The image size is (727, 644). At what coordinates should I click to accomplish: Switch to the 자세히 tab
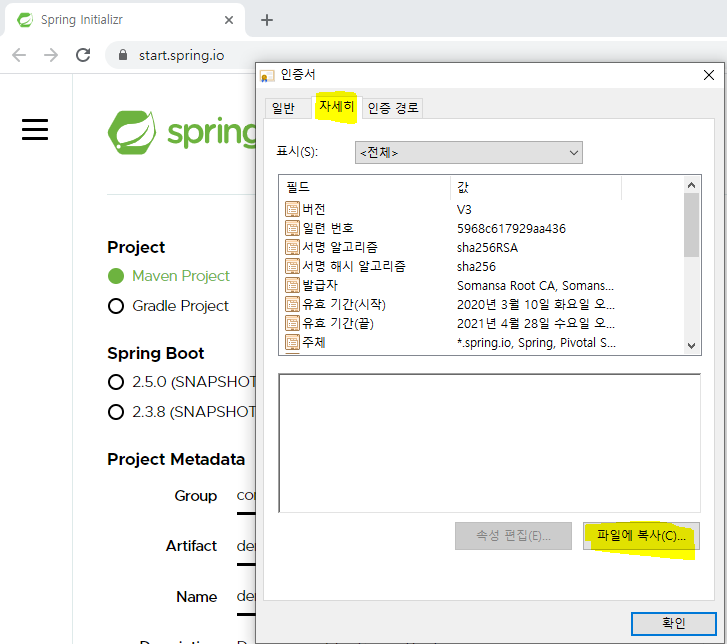coord(337,107)
